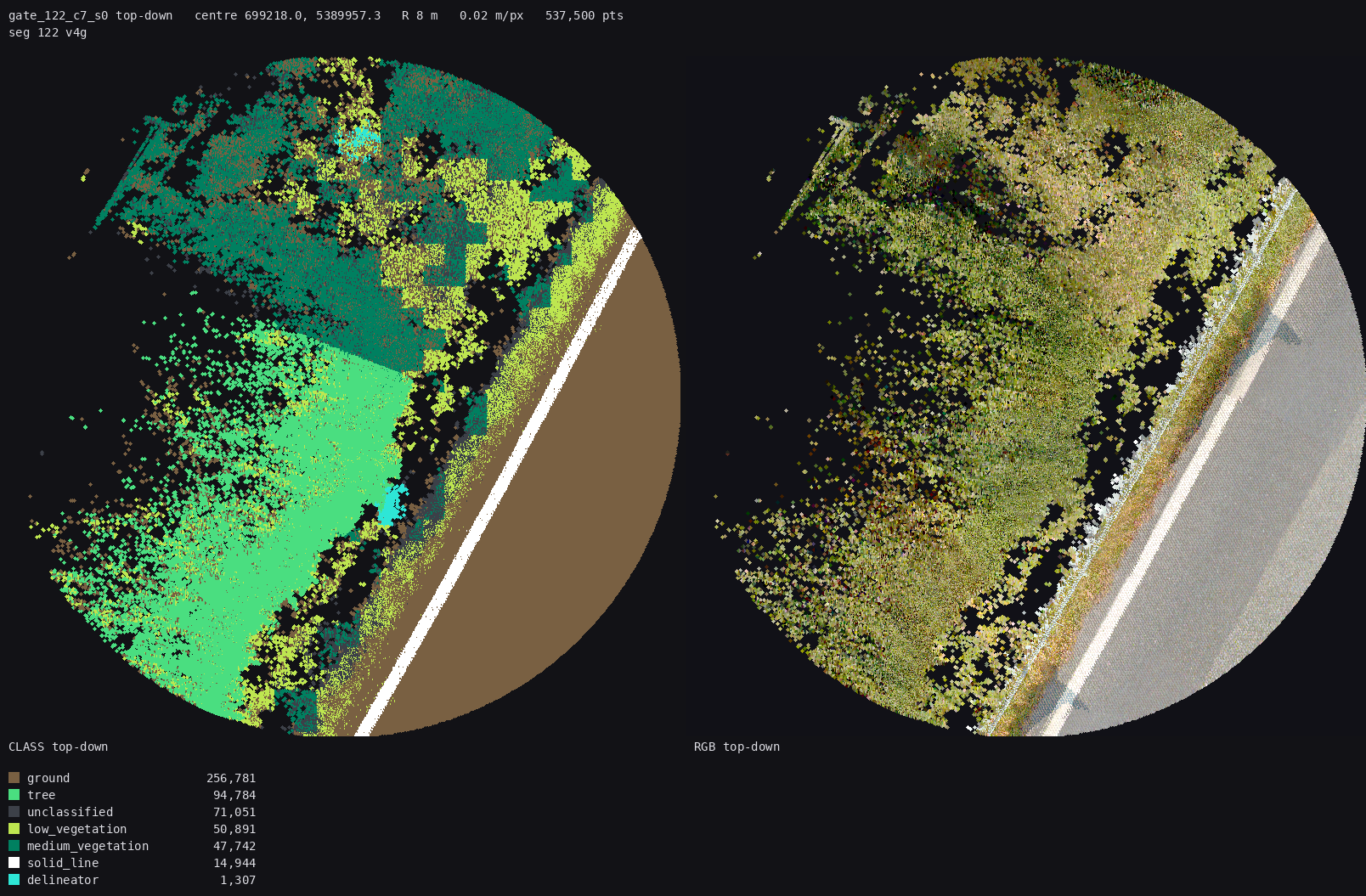
Task: Select the low_vegetation class label
Action: pyautogui.click(x=76, y=829)
